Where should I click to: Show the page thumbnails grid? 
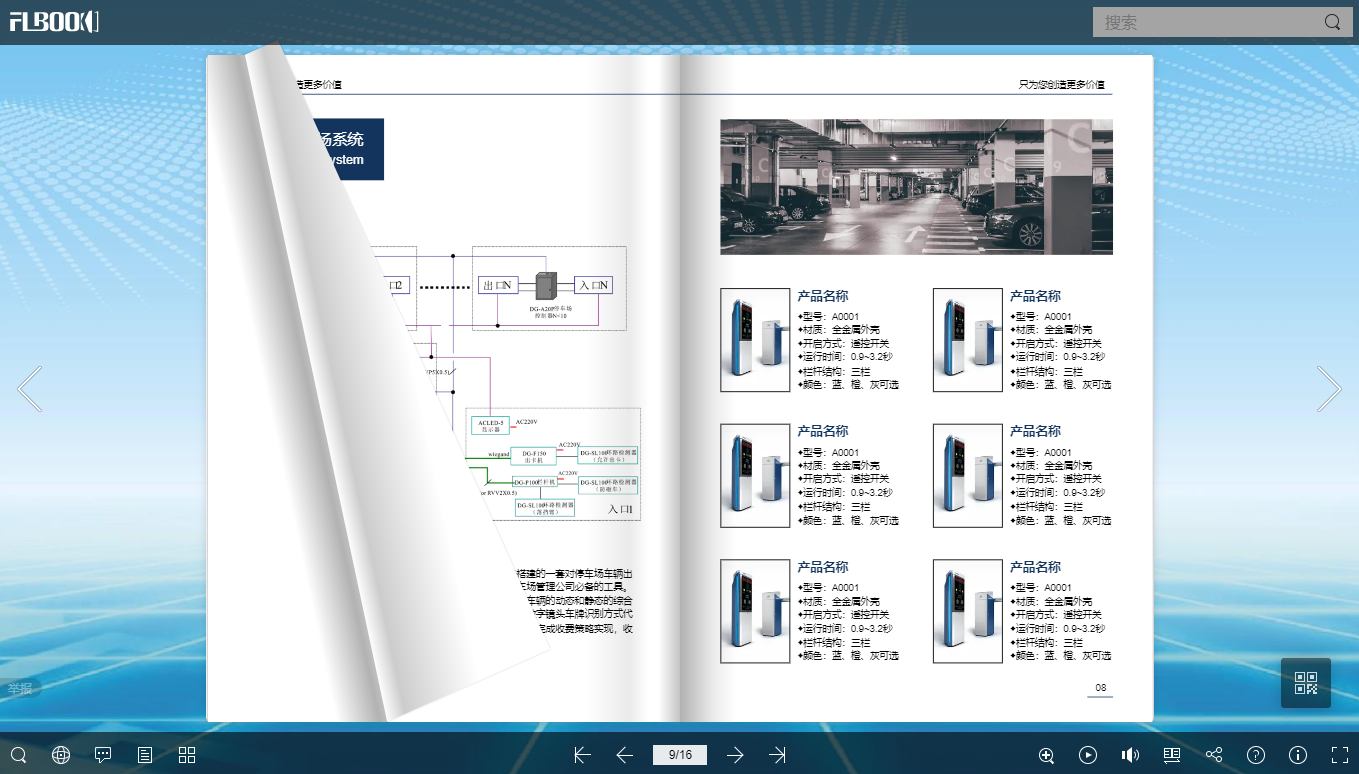coord(187,755)
